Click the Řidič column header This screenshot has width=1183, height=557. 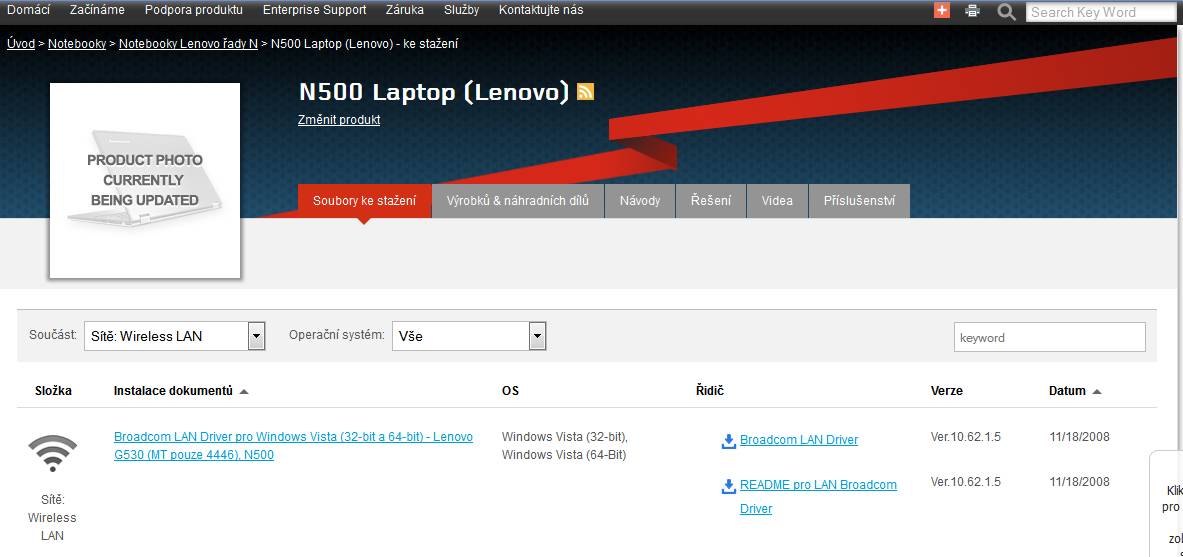click(710, 391)
